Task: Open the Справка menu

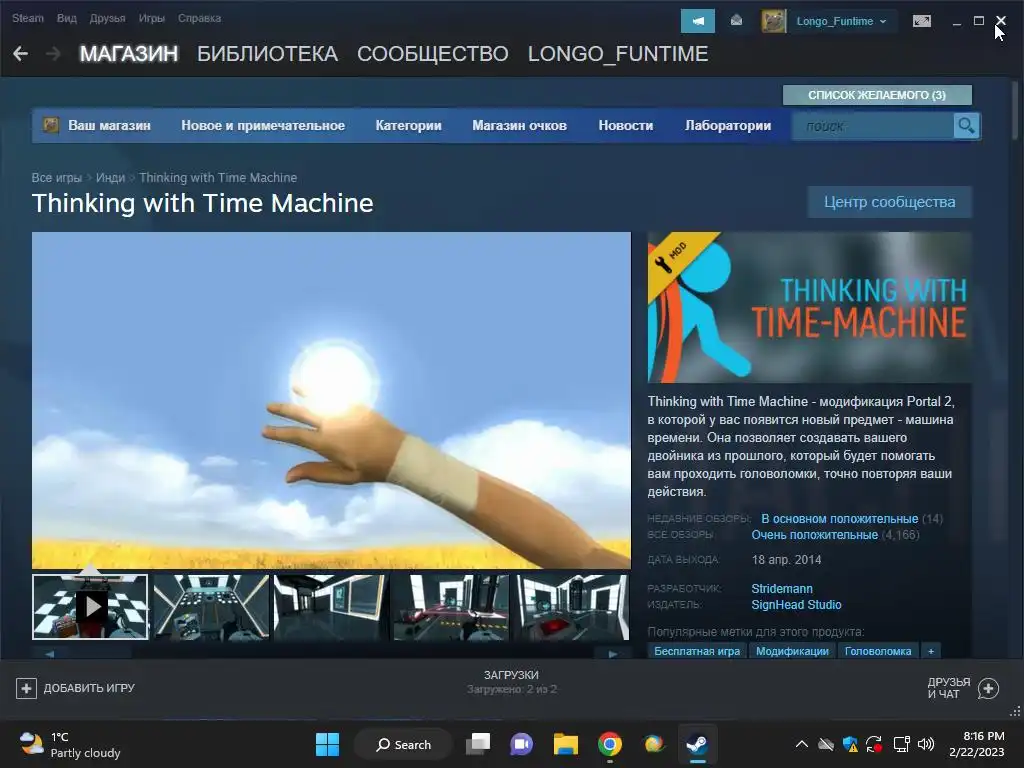Action: click(x=199, y=18)
